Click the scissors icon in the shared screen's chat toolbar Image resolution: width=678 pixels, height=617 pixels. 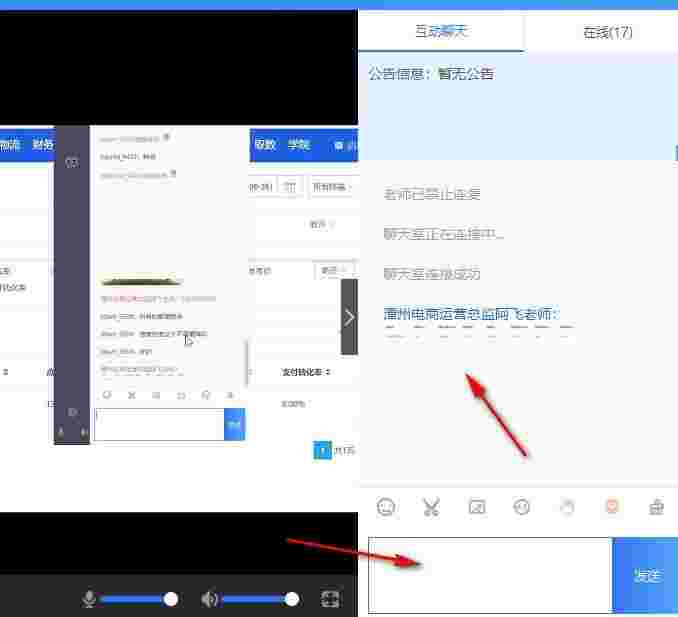(x=132, y=395)
